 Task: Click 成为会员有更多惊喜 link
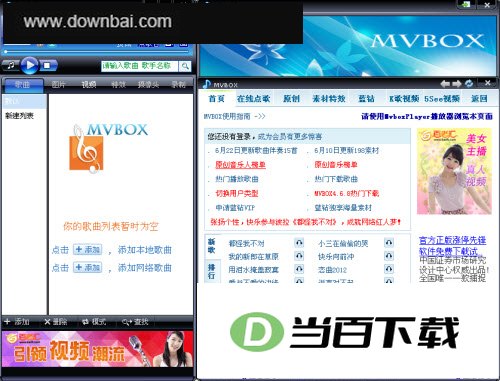[290, 136]
